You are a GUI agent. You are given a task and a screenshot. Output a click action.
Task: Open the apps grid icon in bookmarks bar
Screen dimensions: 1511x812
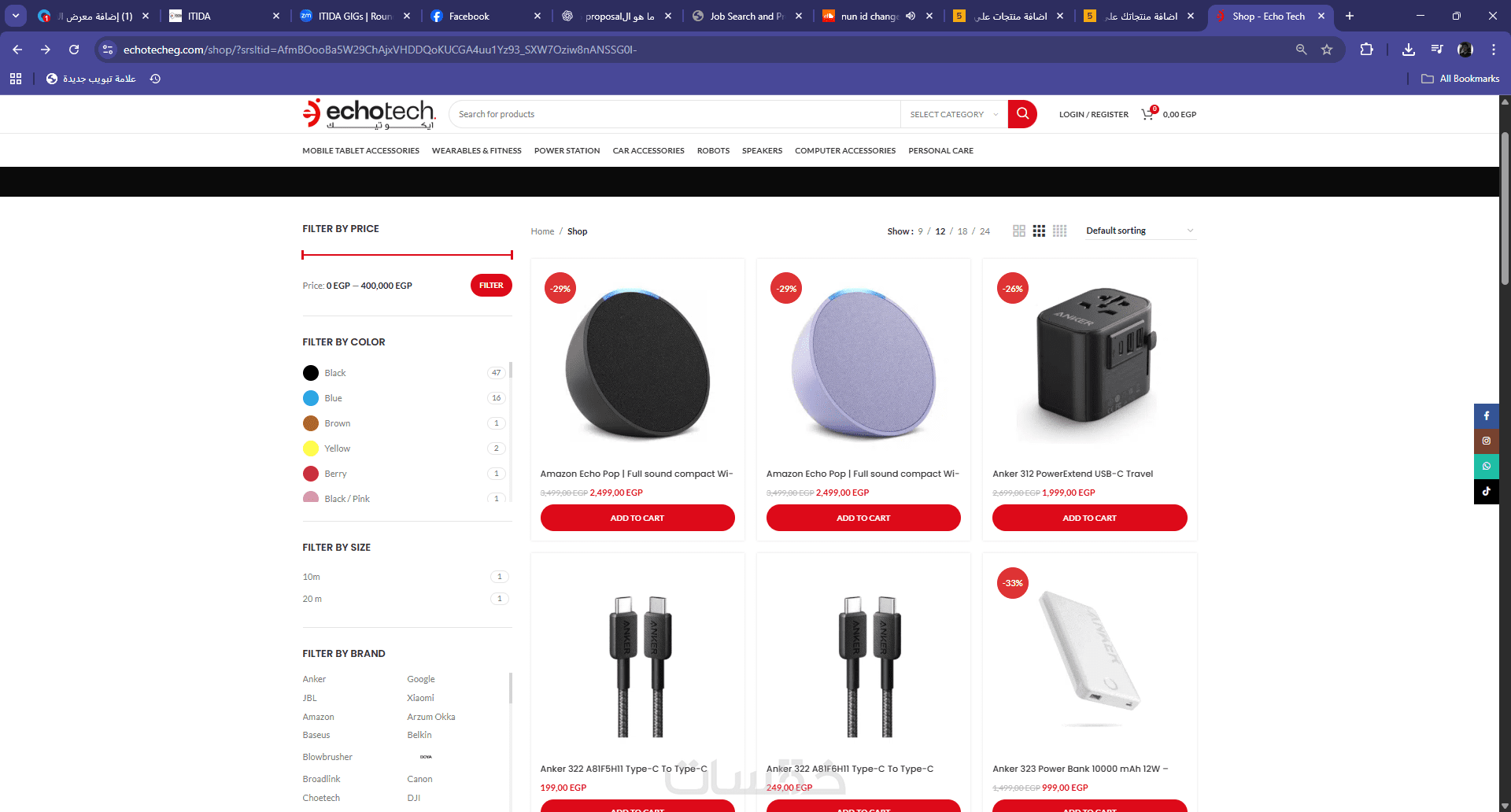[16, 79]
